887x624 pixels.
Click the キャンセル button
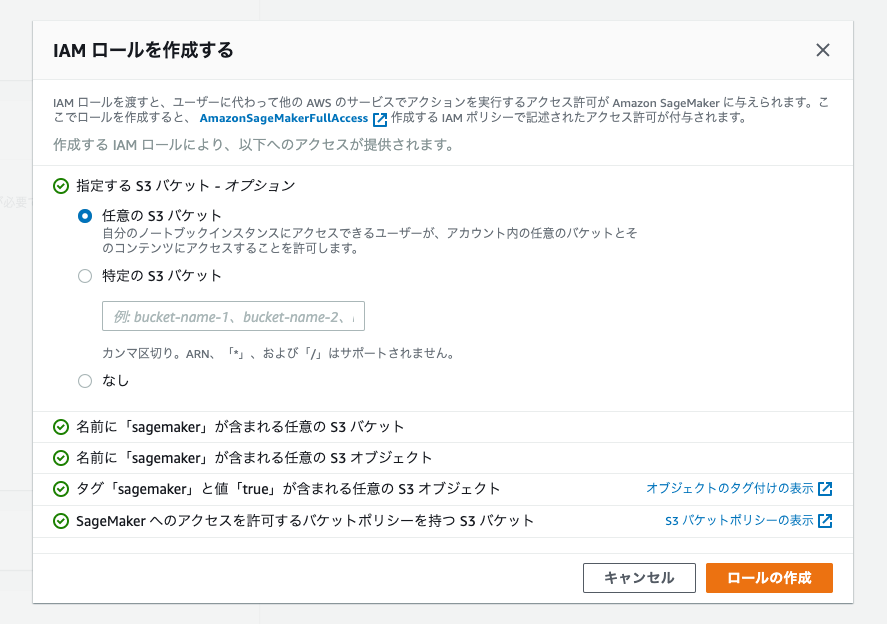coord(639,578)
